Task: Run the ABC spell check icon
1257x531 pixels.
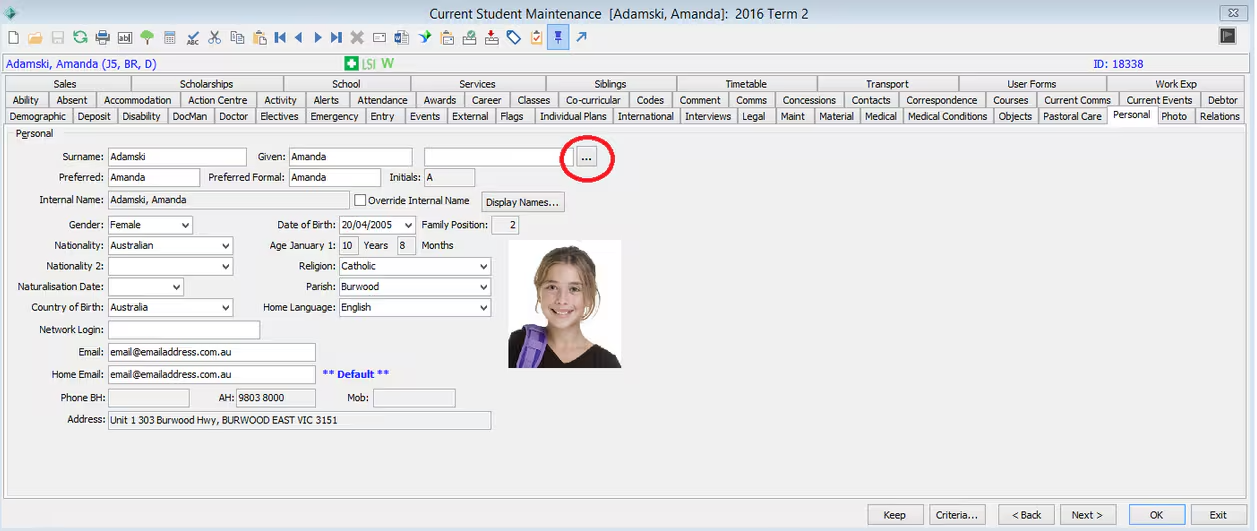Action: (x=193, y=38)
